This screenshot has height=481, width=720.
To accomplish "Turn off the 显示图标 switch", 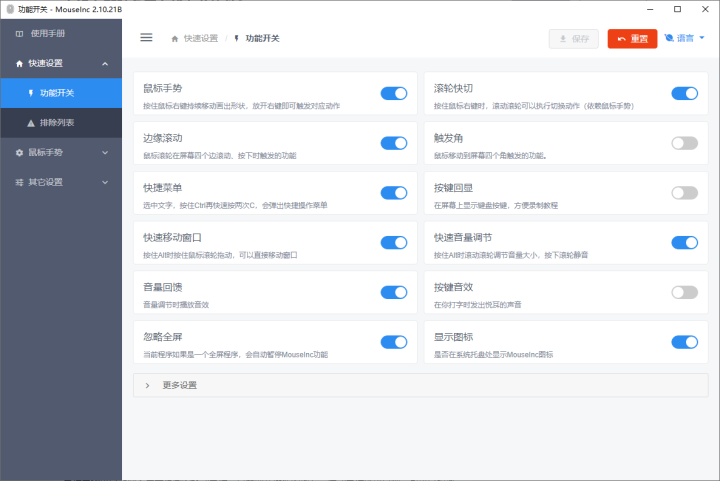I will pyautogui.click(x=684, y=342).
